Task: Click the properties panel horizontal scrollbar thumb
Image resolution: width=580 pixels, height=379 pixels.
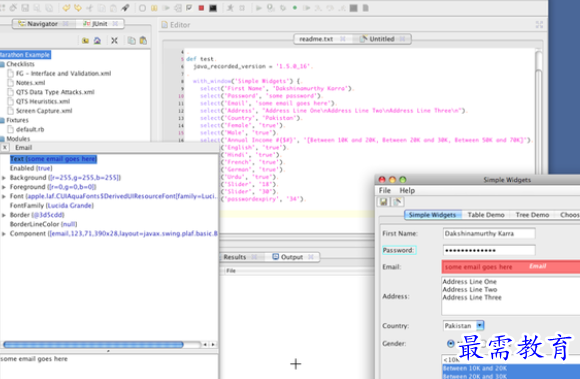Action: [x=93, y=344]
